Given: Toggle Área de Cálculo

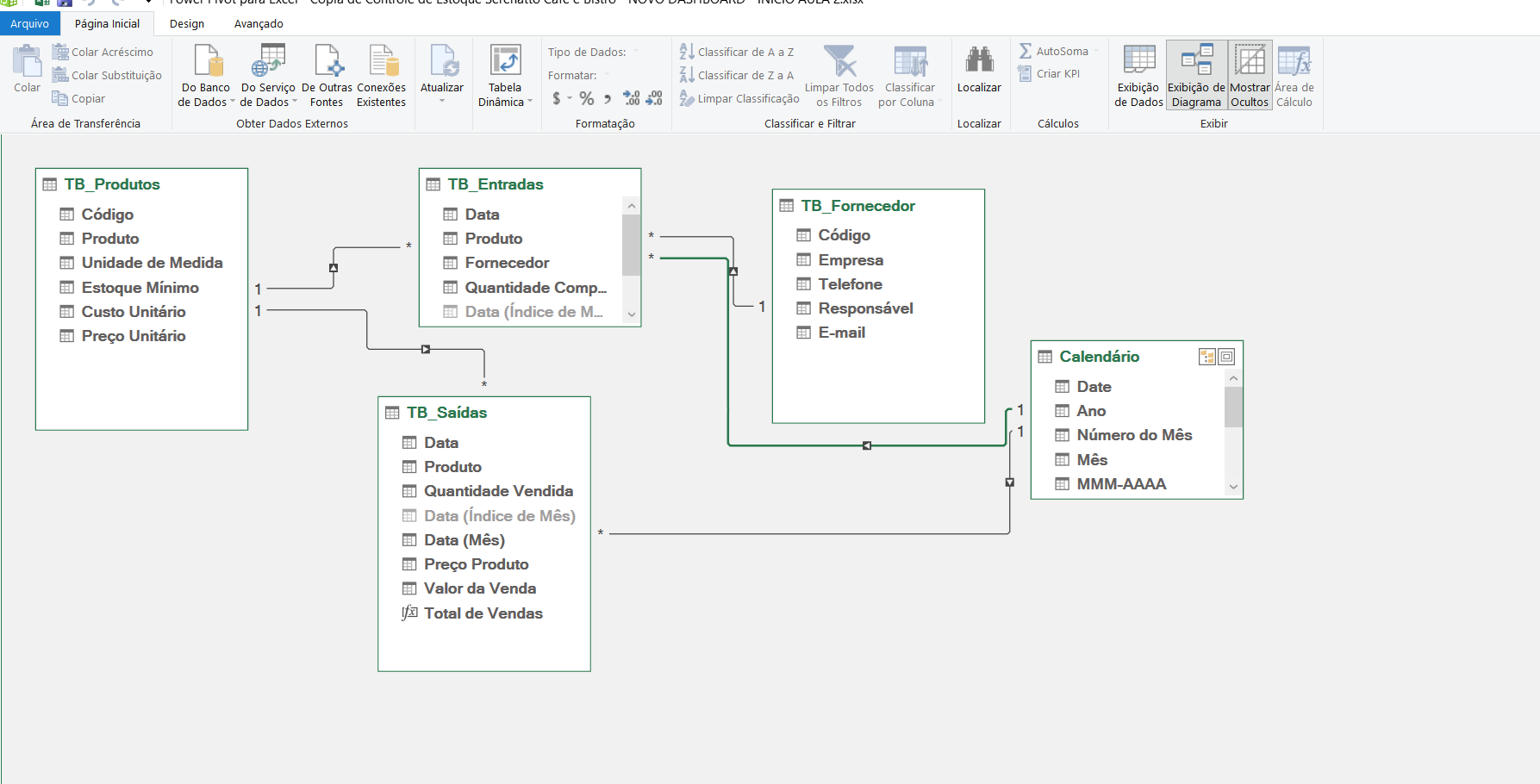Looking at the screenshot, I should (x=1294, y=76).
